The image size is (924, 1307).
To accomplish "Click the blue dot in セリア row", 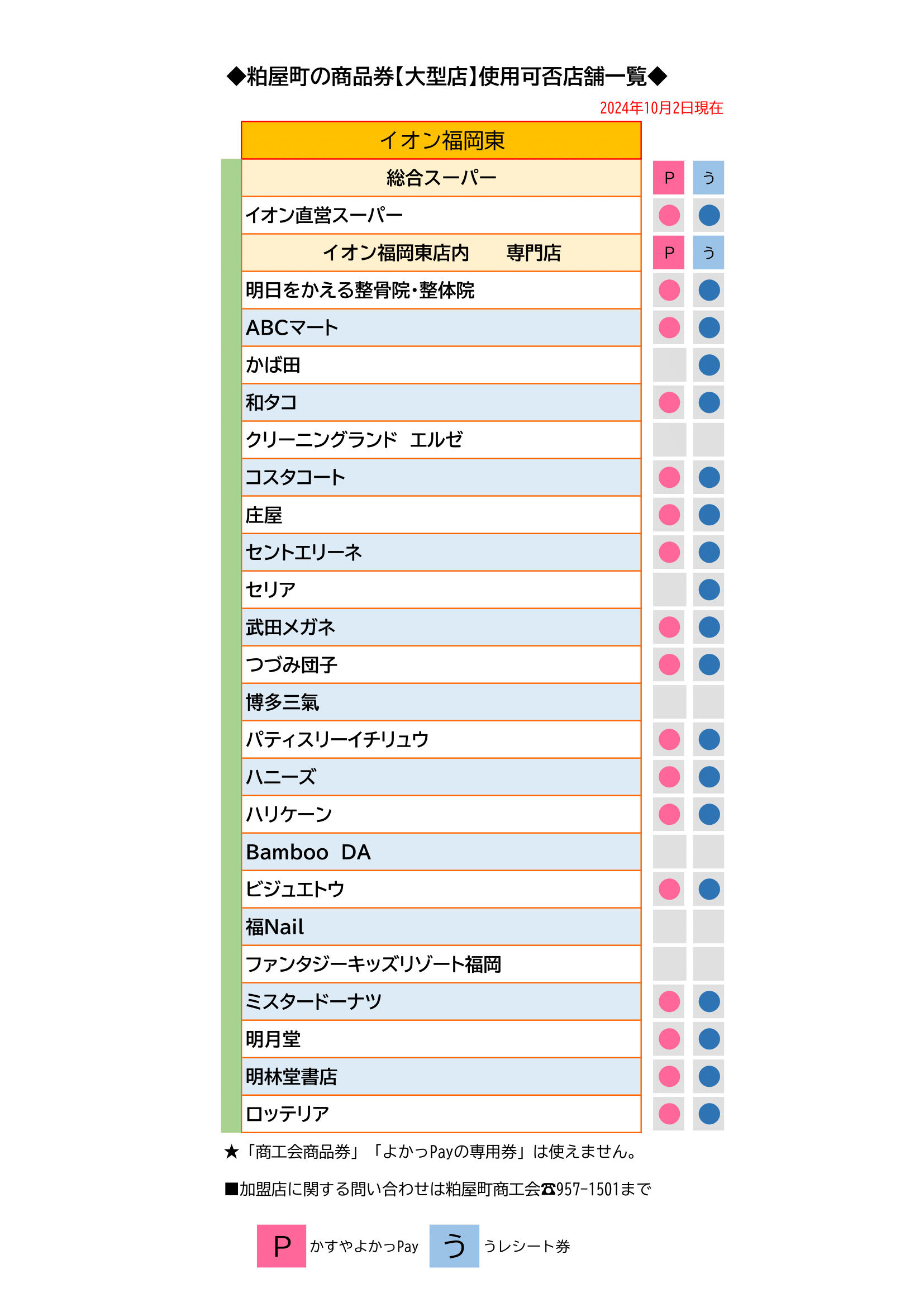I will (709, 590).
